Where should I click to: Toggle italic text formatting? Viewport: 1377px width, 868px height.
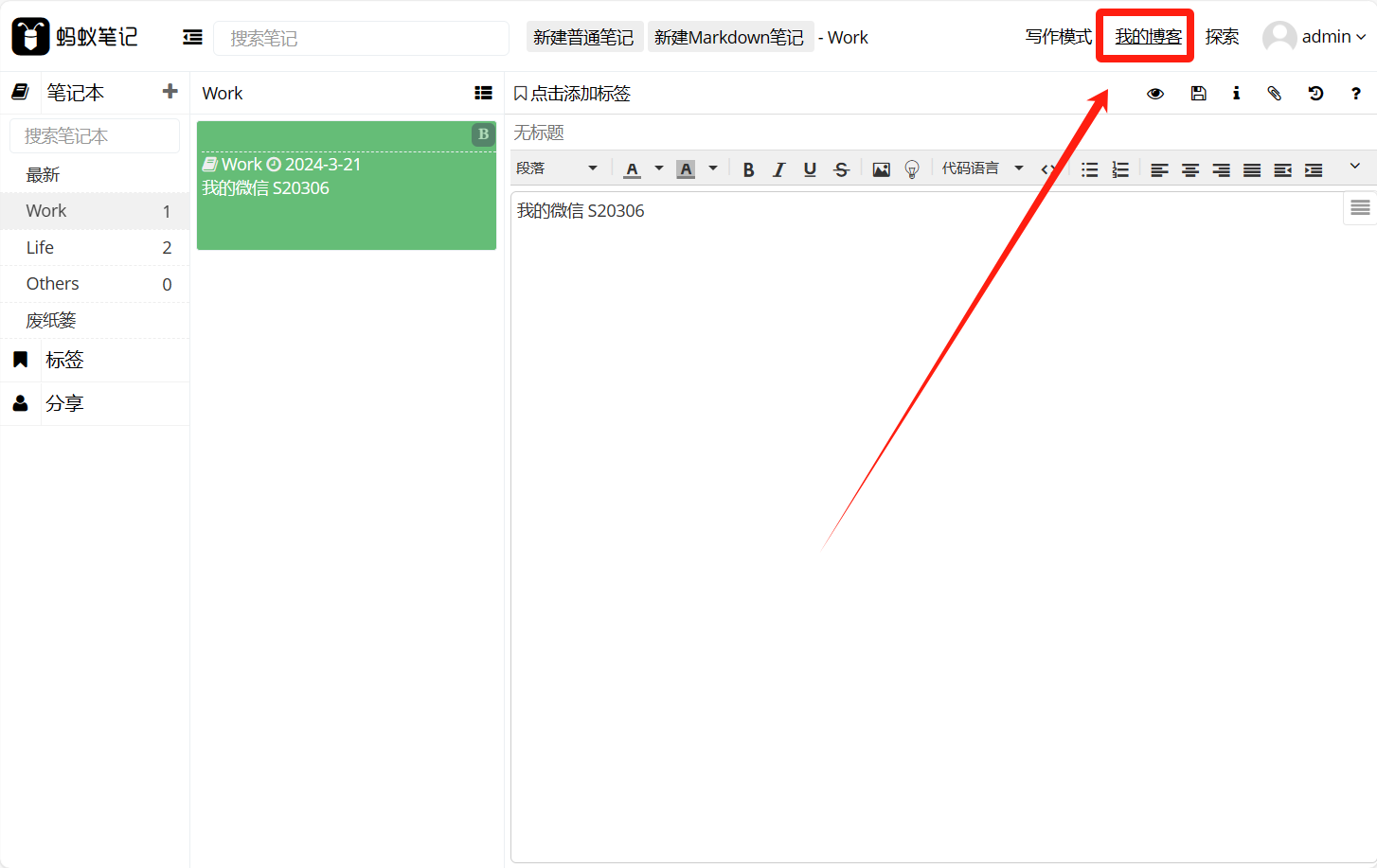coord(778,169)
